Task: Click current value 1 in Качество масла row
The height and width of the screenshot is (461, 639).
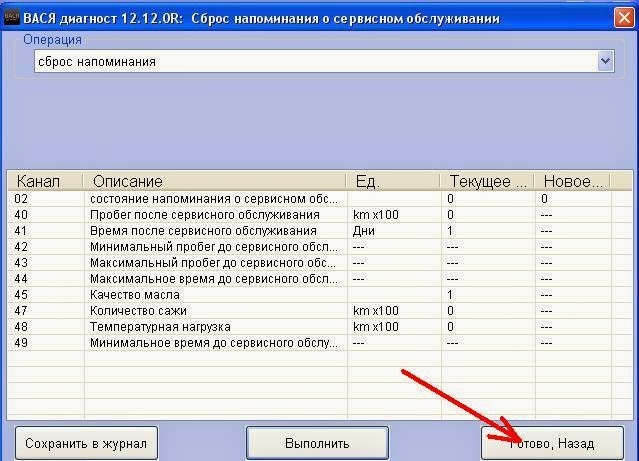Action: point(450,295)
